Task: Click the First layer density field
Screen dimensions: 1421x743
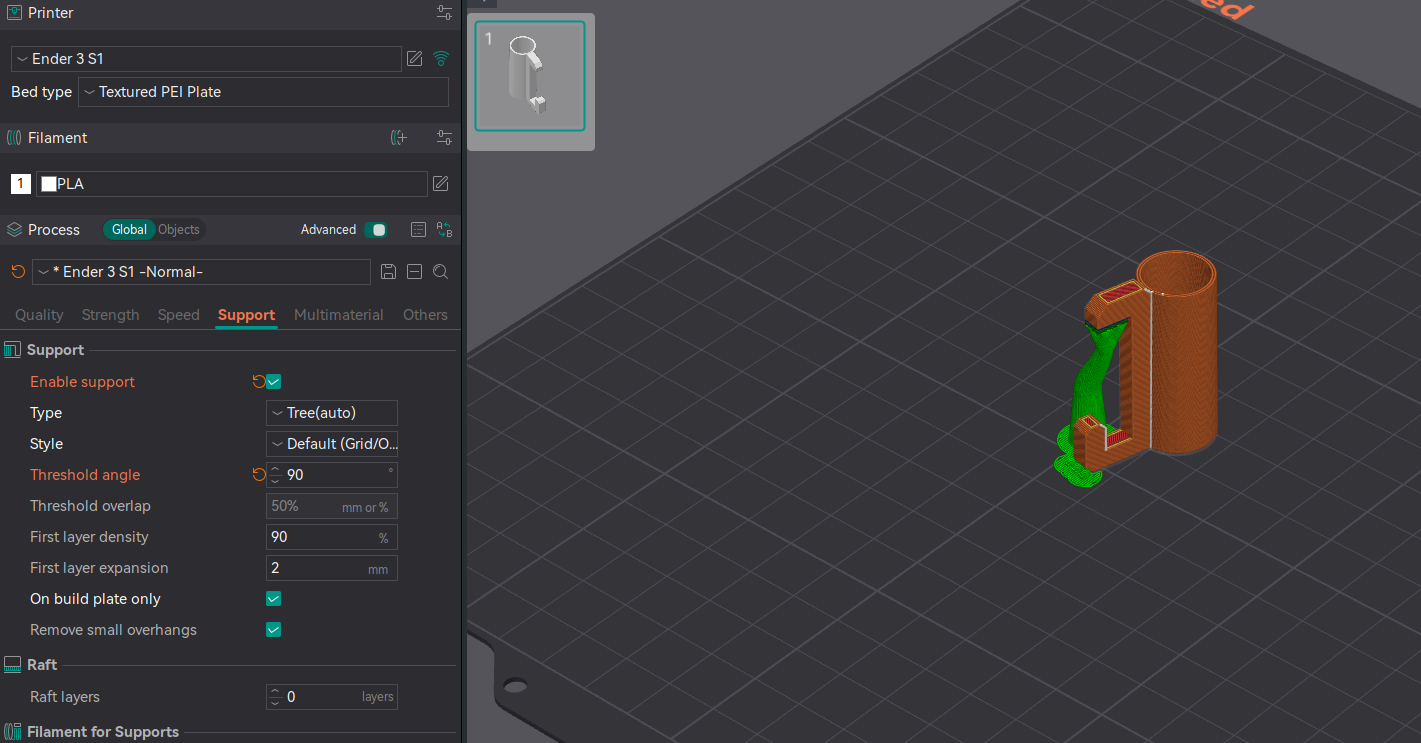Action: tap(332, 537)
